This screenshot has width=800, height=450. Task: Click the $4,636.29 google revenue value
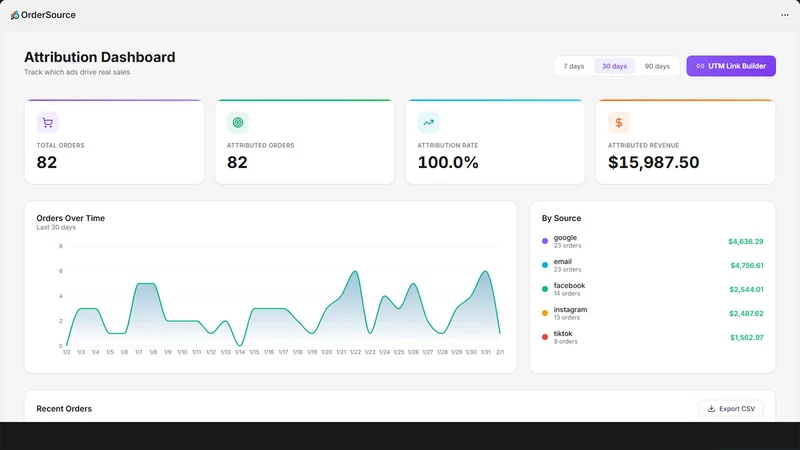[x=745, y=241]
